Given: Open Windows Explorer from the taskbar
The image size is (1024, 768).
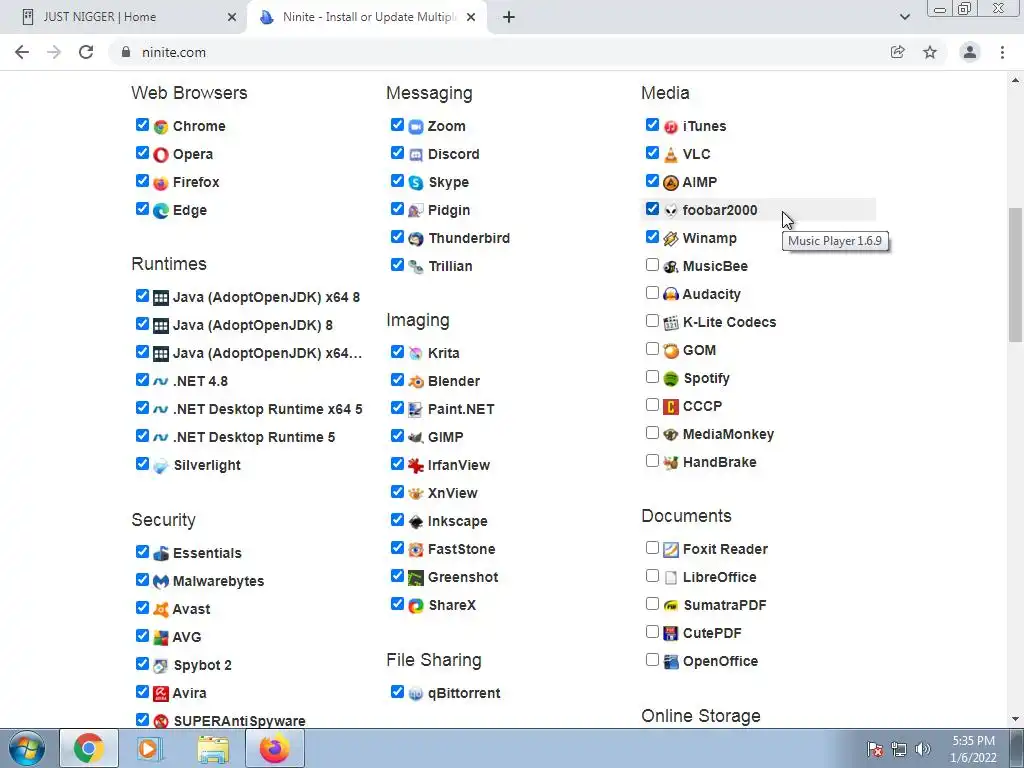Looking at the screenshot, I should [x=213, y=748].
